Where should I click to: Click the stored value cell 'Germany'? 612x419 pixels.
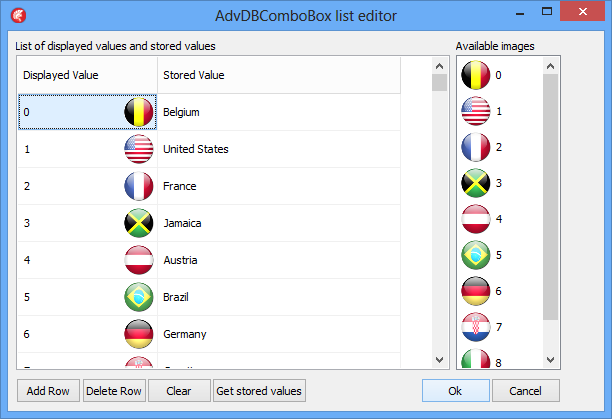(279, 334)
